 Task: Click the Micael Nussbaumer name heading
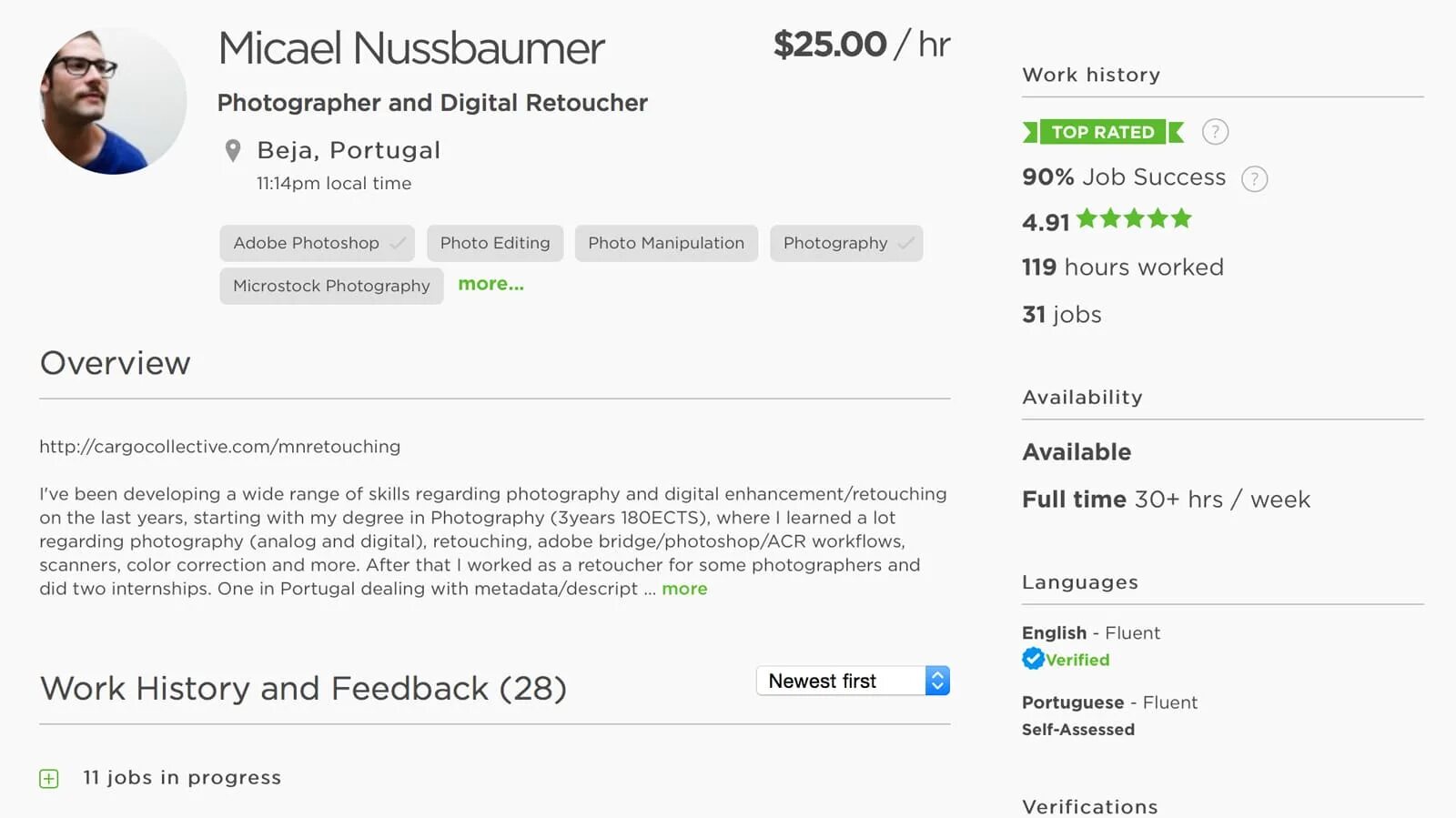(411, 48)
